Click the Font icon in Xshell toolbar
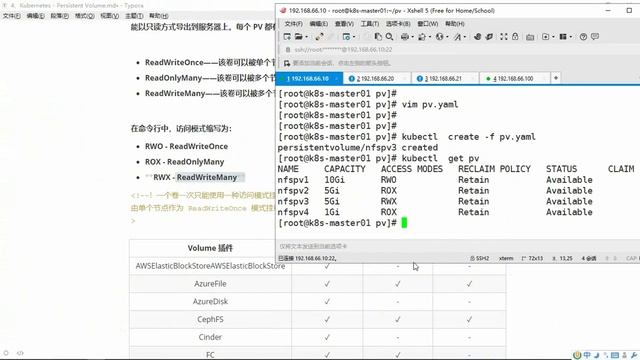The height and width of the screenshot is (360, 640). point(457,37)
